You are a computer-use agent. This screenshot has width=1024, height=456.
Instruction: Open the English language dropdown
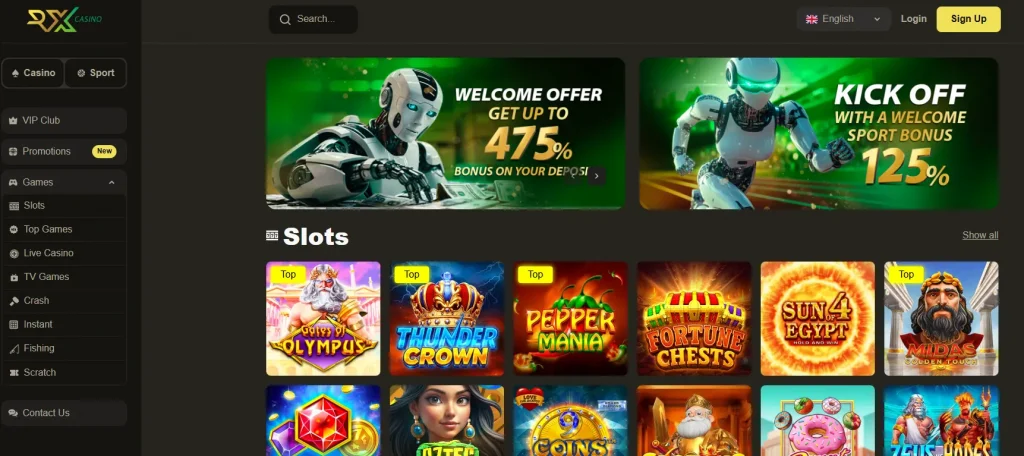point(843,19)
